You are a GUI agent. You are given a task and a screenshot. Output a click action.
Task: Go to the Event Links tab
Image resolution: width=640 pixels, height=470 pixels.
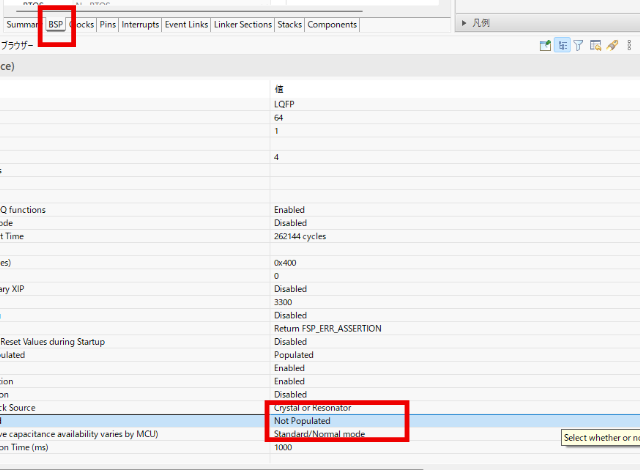tap(187, 25)
